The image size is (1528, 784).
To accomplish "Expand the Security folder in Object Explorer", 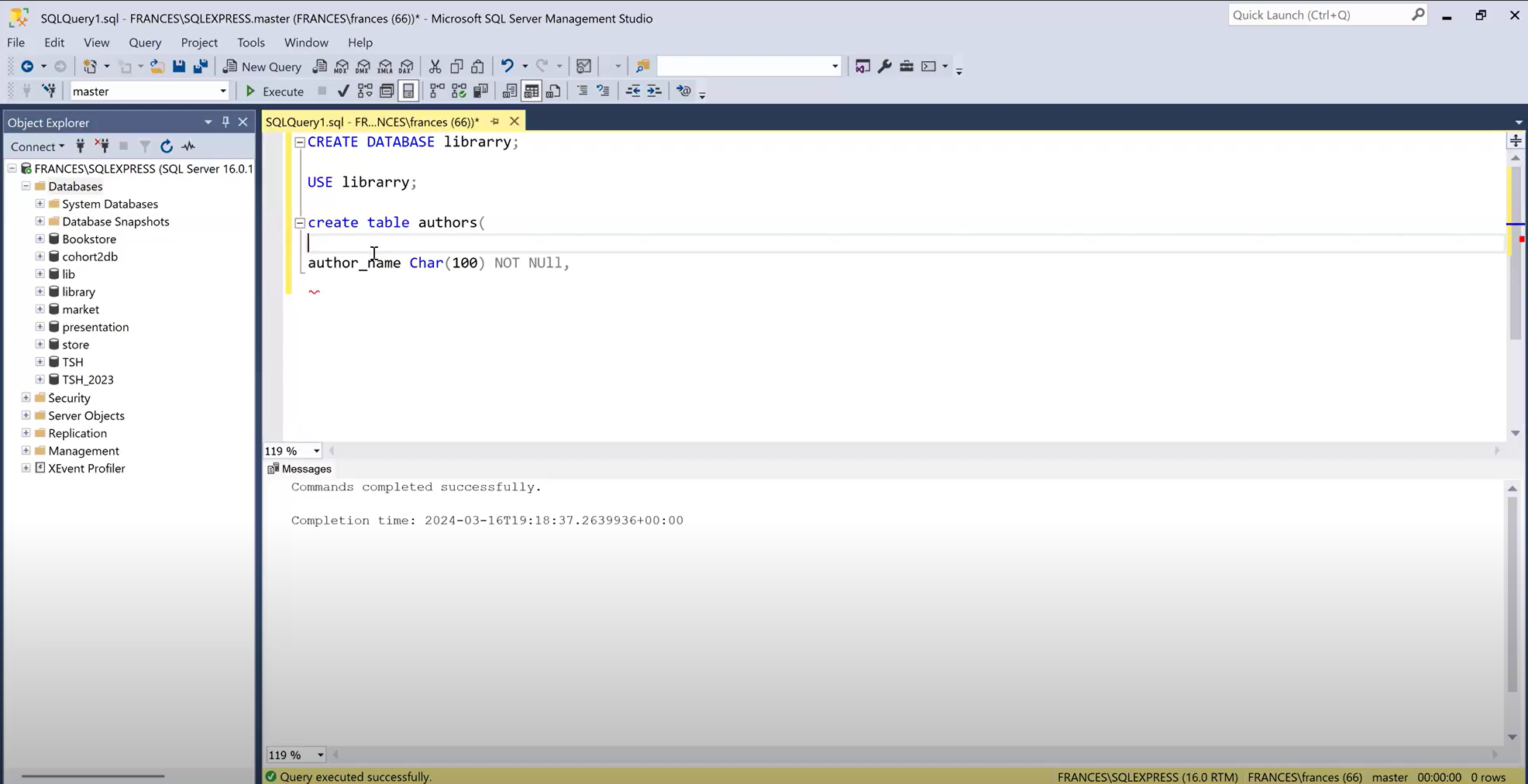I will pyautogui.click(x=26, y=397).
